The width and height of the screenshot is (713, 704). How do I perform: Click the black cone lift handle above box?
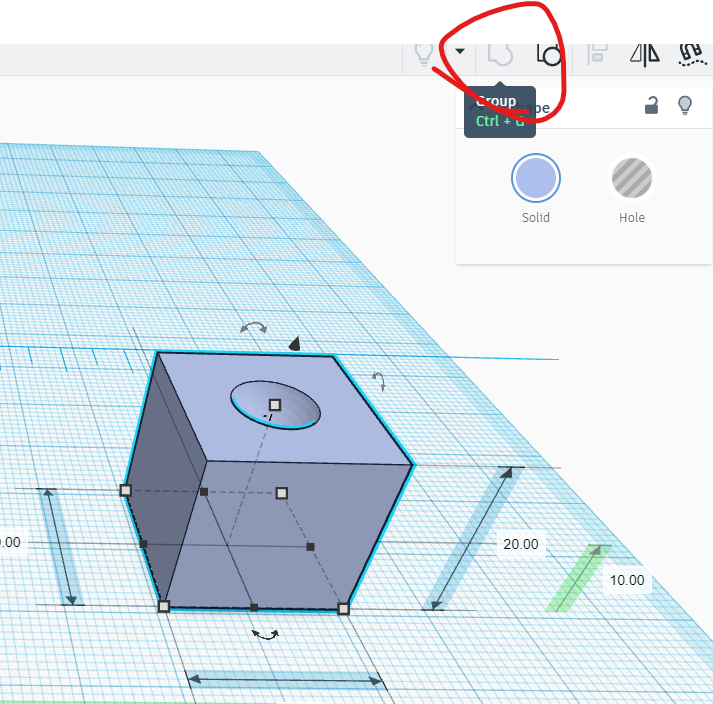click(x=295, y=344)
